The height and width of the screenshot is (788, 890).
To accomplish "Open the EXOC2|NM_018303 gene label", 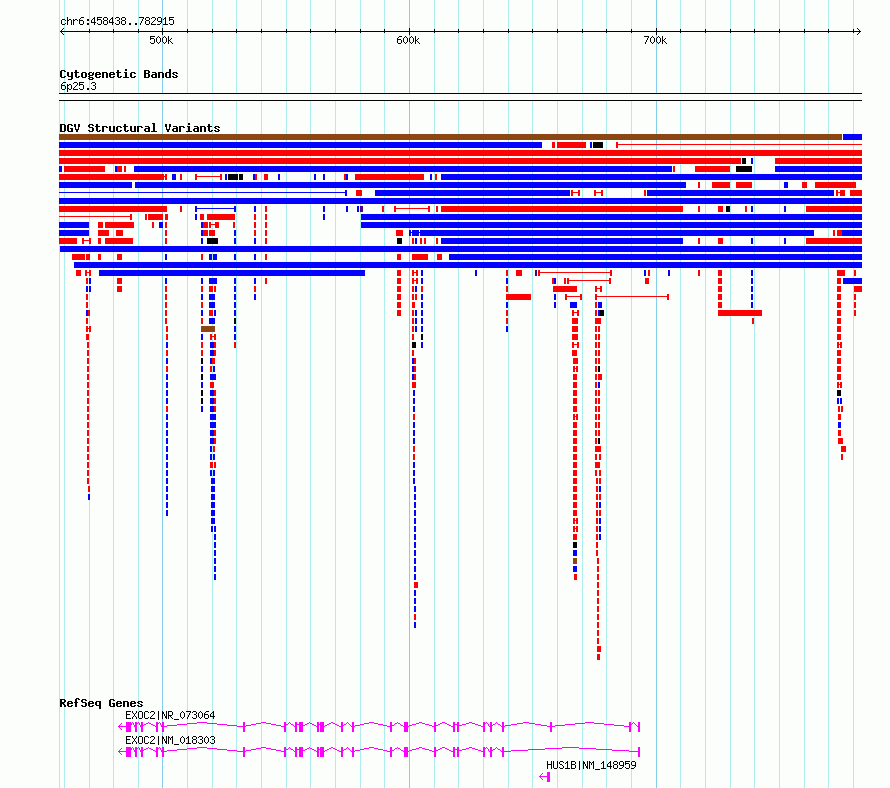I will click(170, 740).
